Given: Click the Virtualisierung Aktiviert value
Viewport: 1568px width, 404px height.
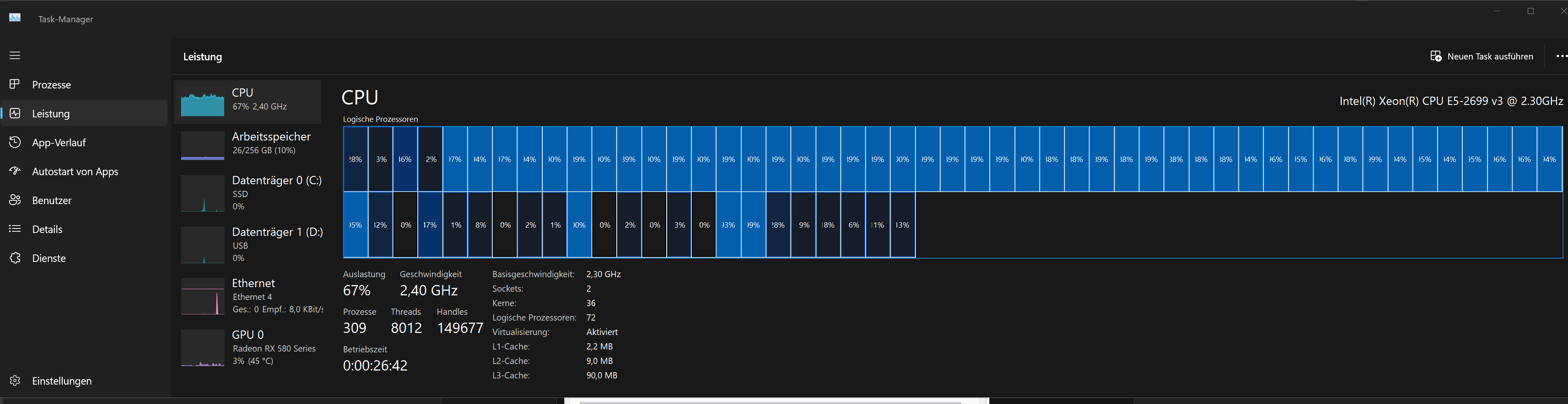Looking at the screenshot, I should click(602, 332).
